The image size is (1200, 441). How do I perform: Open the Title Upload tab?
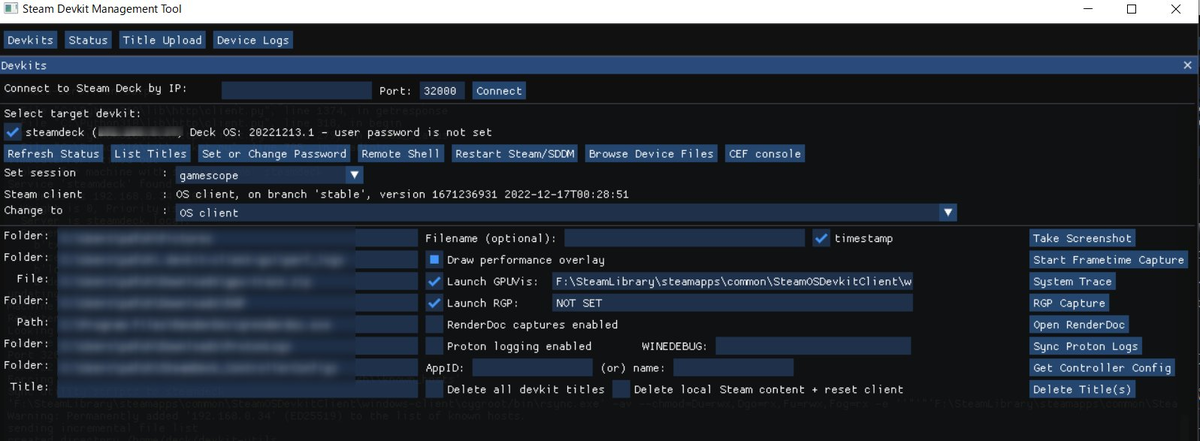[162, 40]
